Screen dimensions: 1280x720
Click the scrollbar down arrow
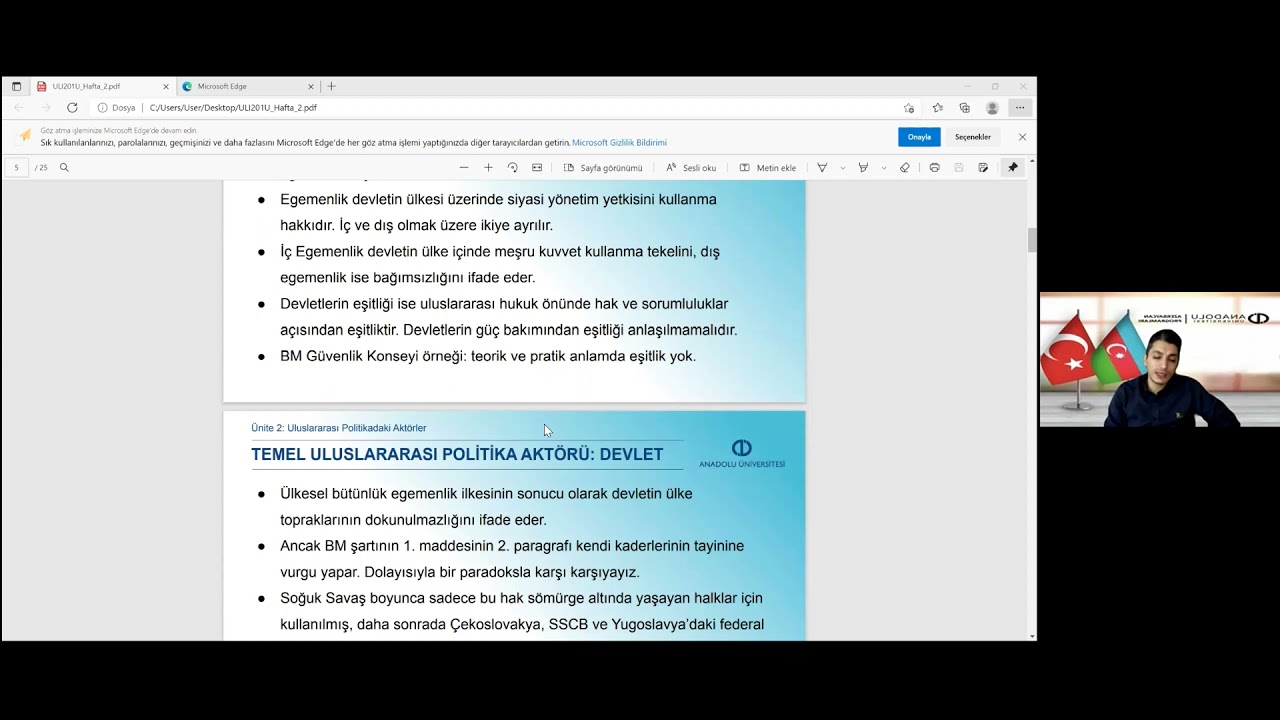point(1032,636)
